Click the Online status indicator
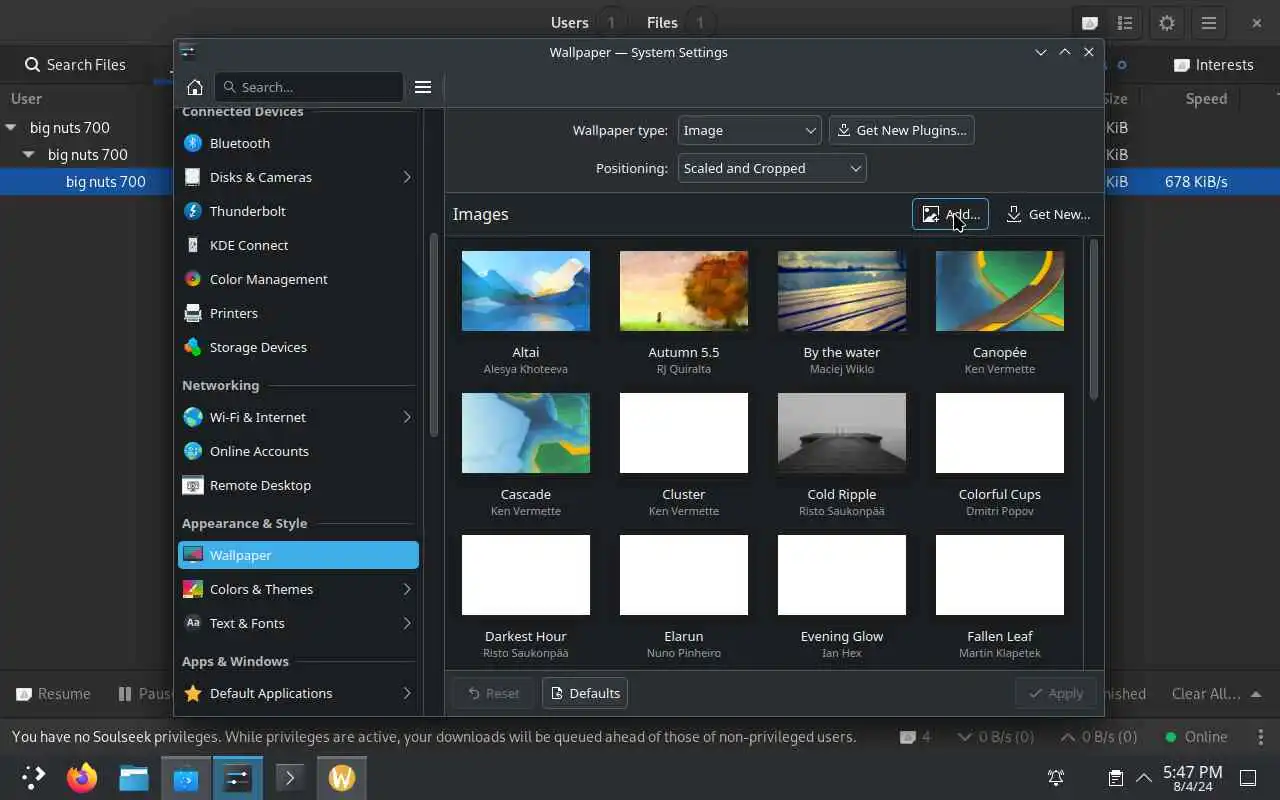This screenshot has height=800, width=1280. click(1196, 737)
